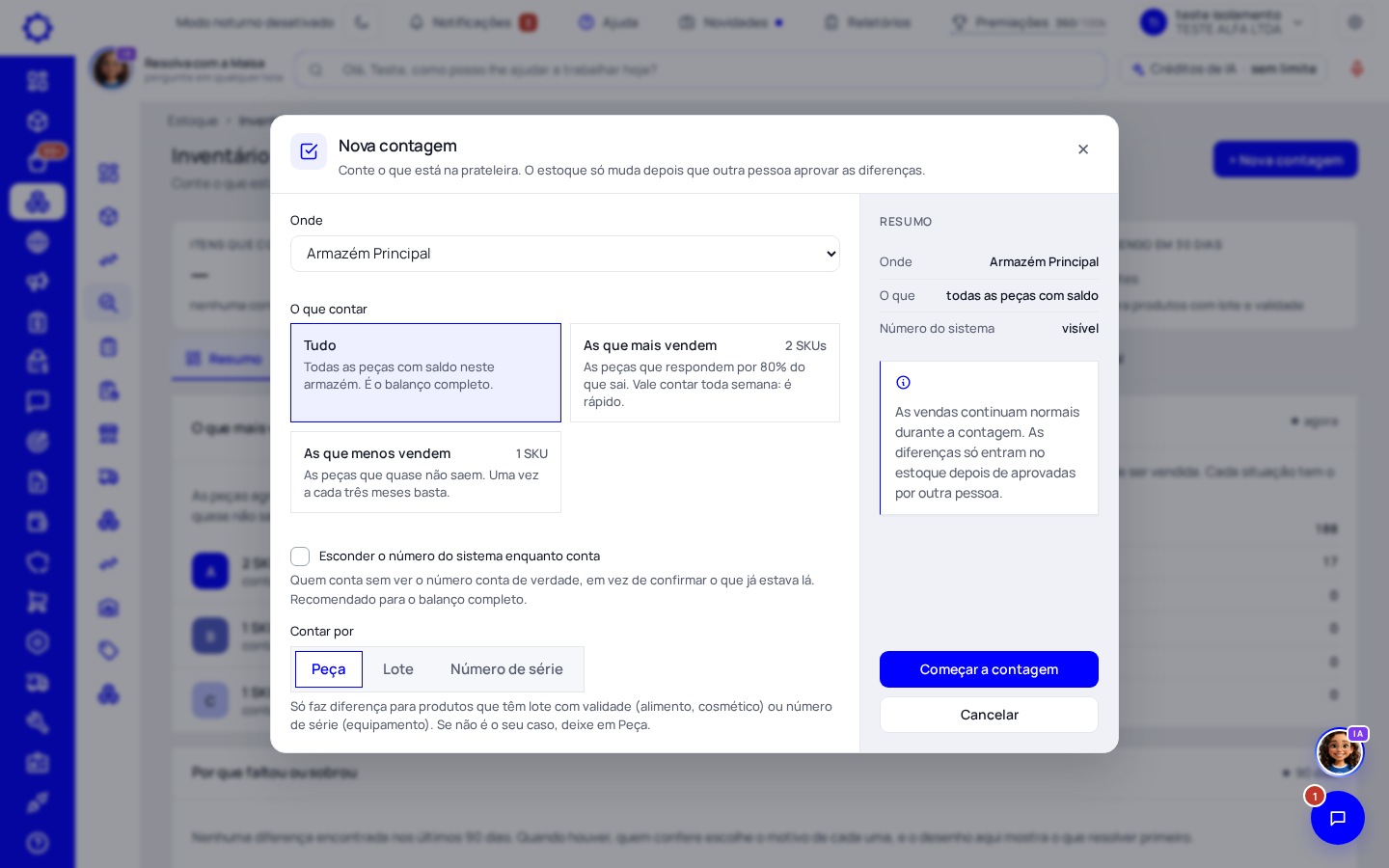This screenshot has width=1389, height=868.
Task: Open clipboard icon in light secondary sidebar
Action: point(108,347)
